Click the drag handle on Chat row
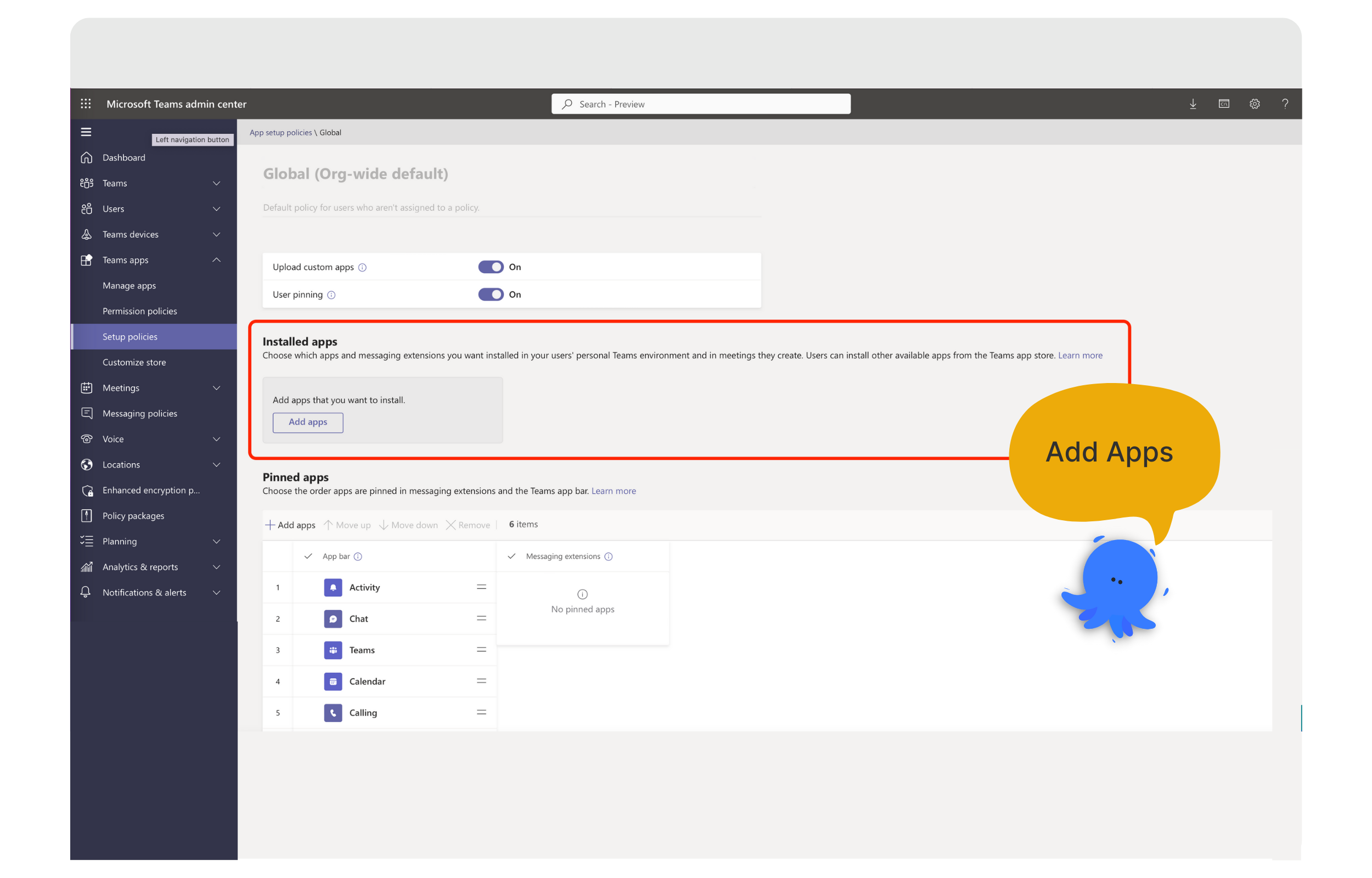1372x878 pixels. click(482, 618)
